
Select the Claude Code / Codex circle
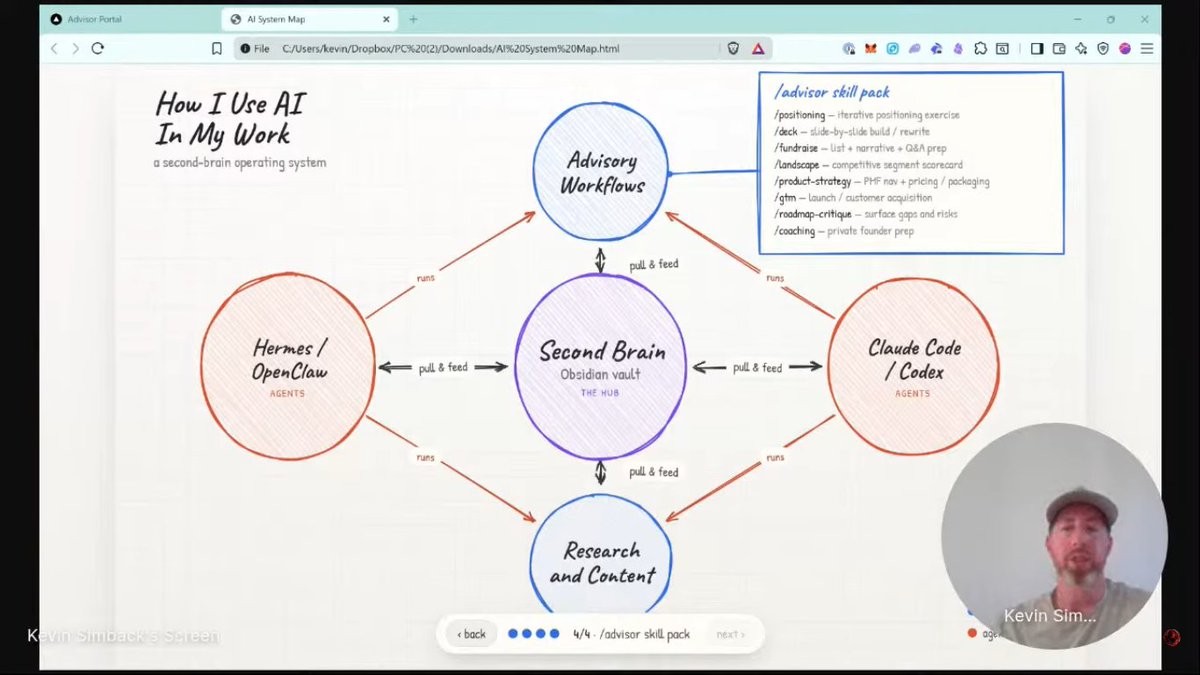point(913,367)
